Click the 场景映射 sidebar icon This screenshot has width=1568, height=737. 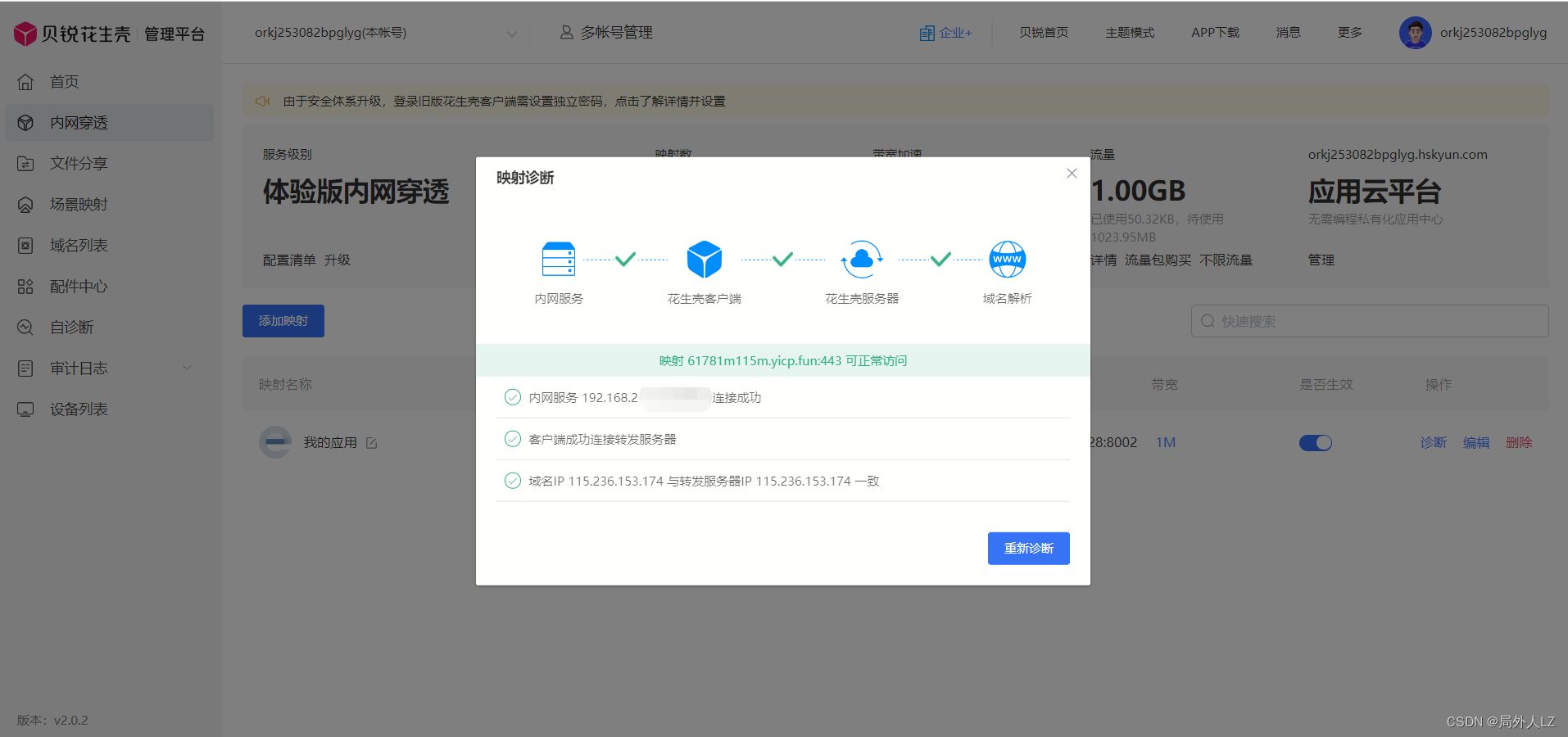point(25,205)
